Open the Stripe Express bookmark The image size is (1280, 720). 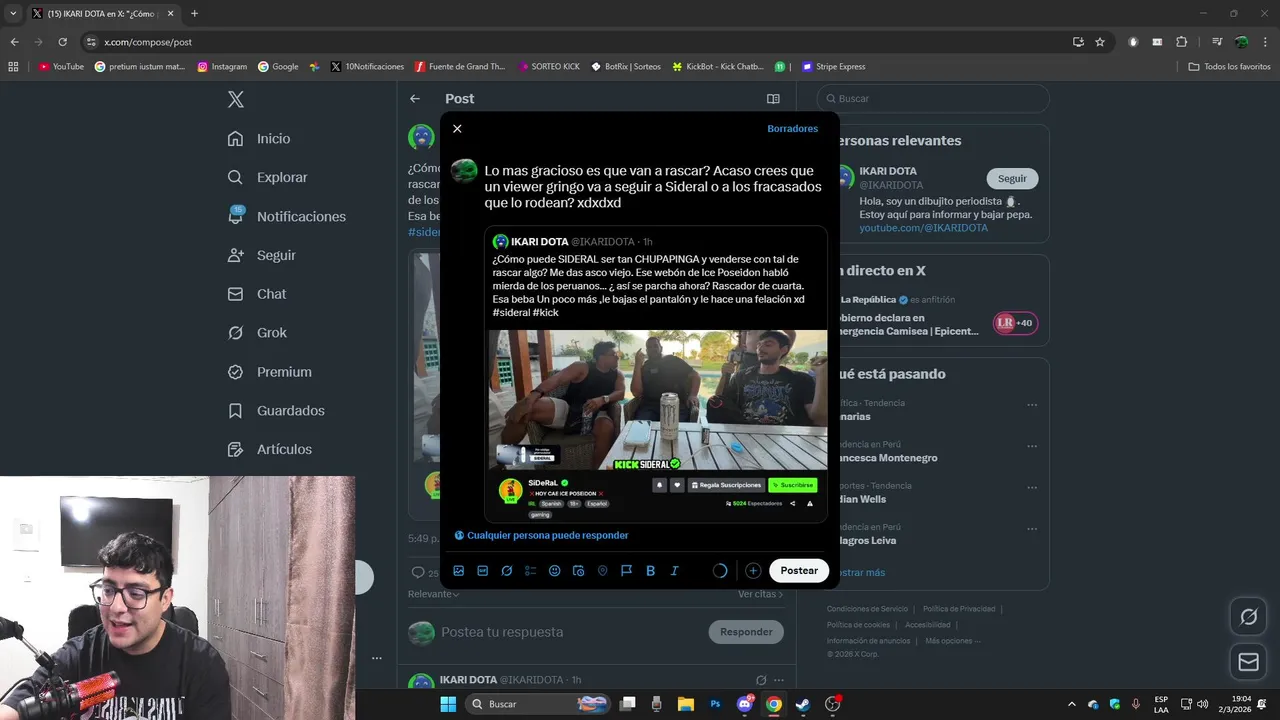pyautogui.click(x=833, y=67)
